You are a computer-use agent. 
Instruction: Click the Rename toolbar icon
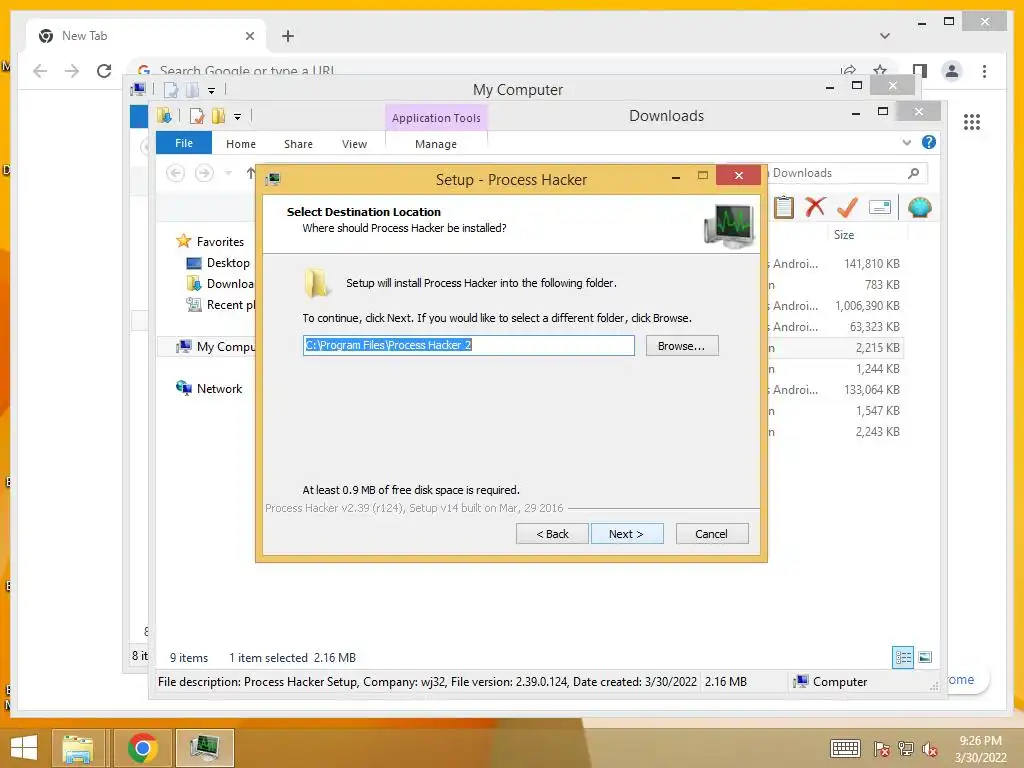click(880, 207)
